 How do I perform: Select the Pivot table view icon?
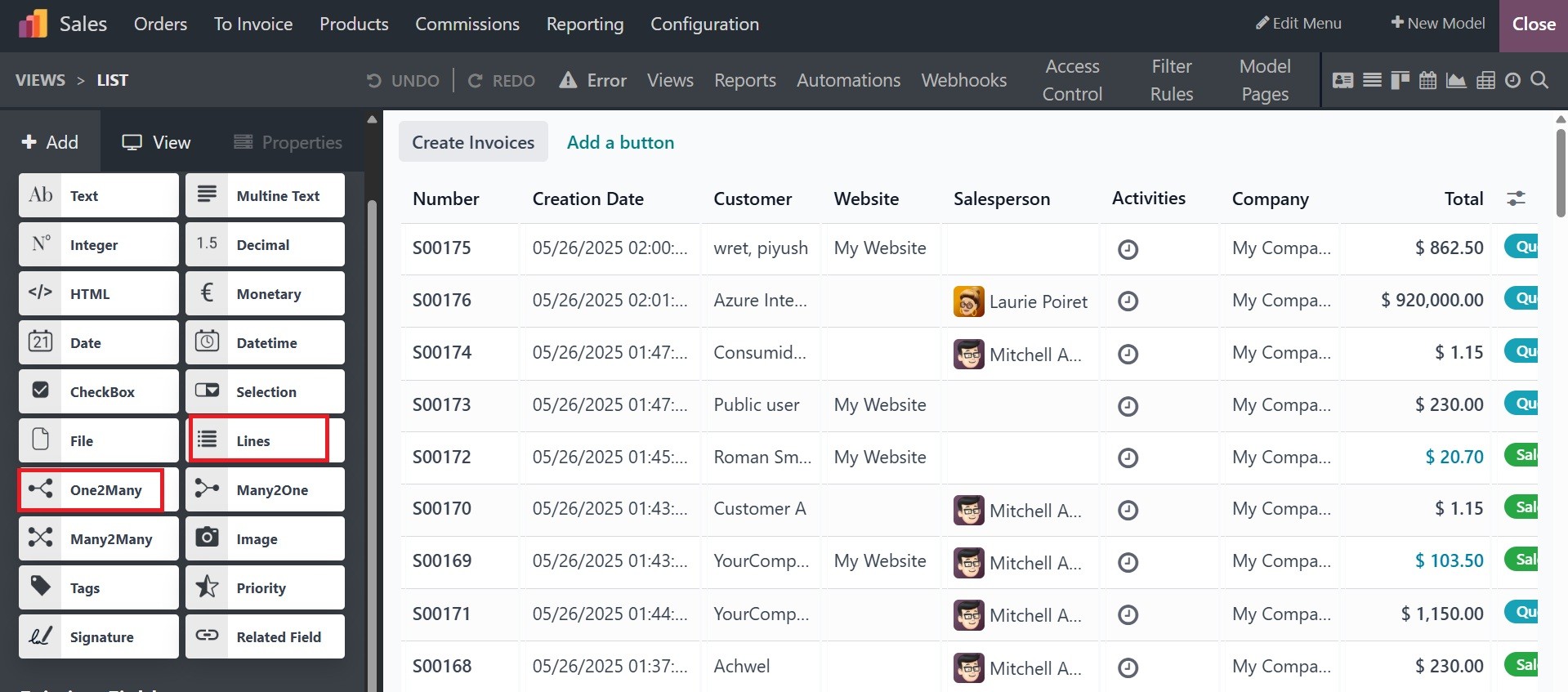1485,80
